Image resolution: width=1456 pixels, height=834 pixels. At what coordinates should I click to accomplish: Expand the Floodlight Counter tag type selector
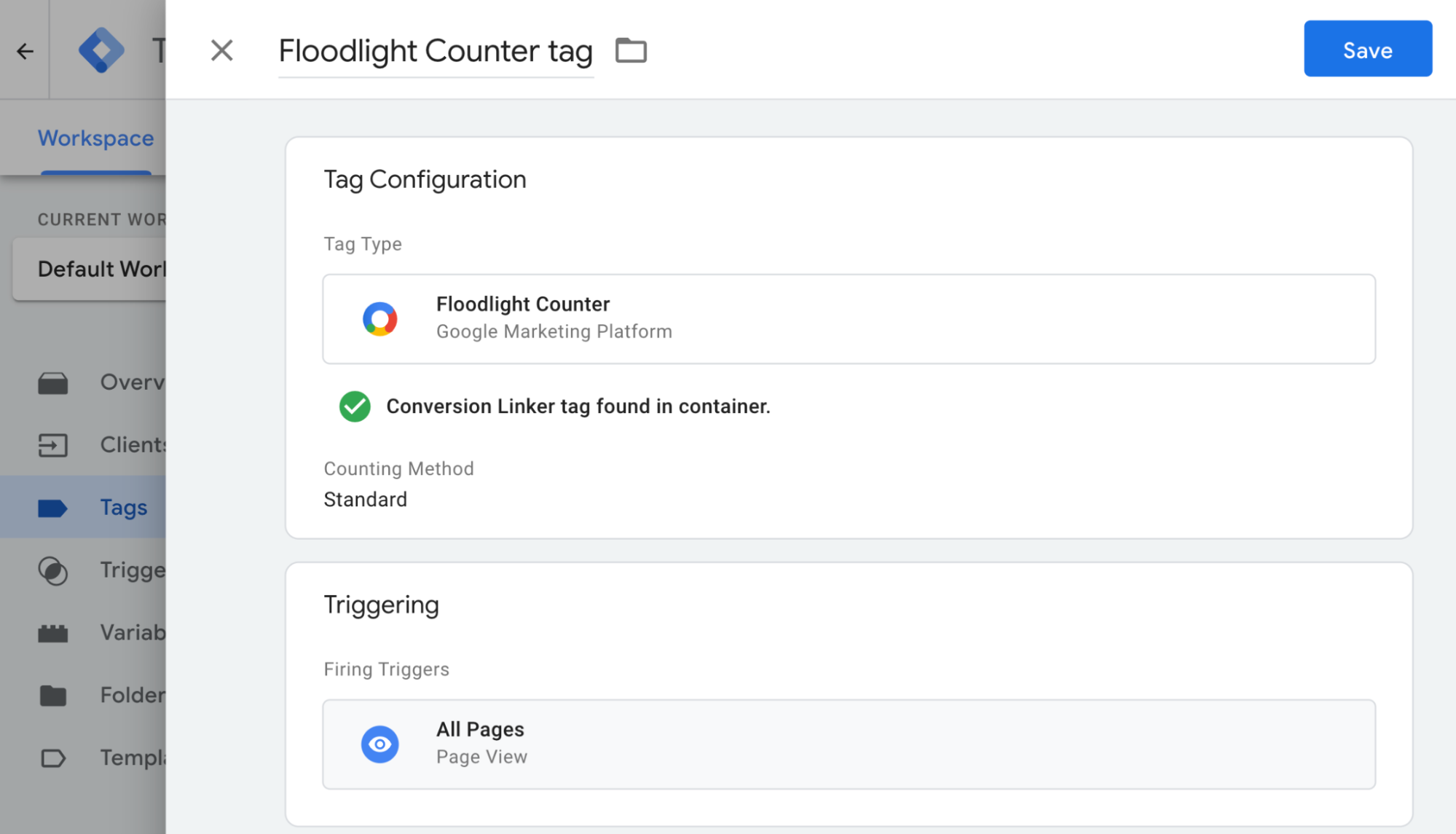pos(849,318)
